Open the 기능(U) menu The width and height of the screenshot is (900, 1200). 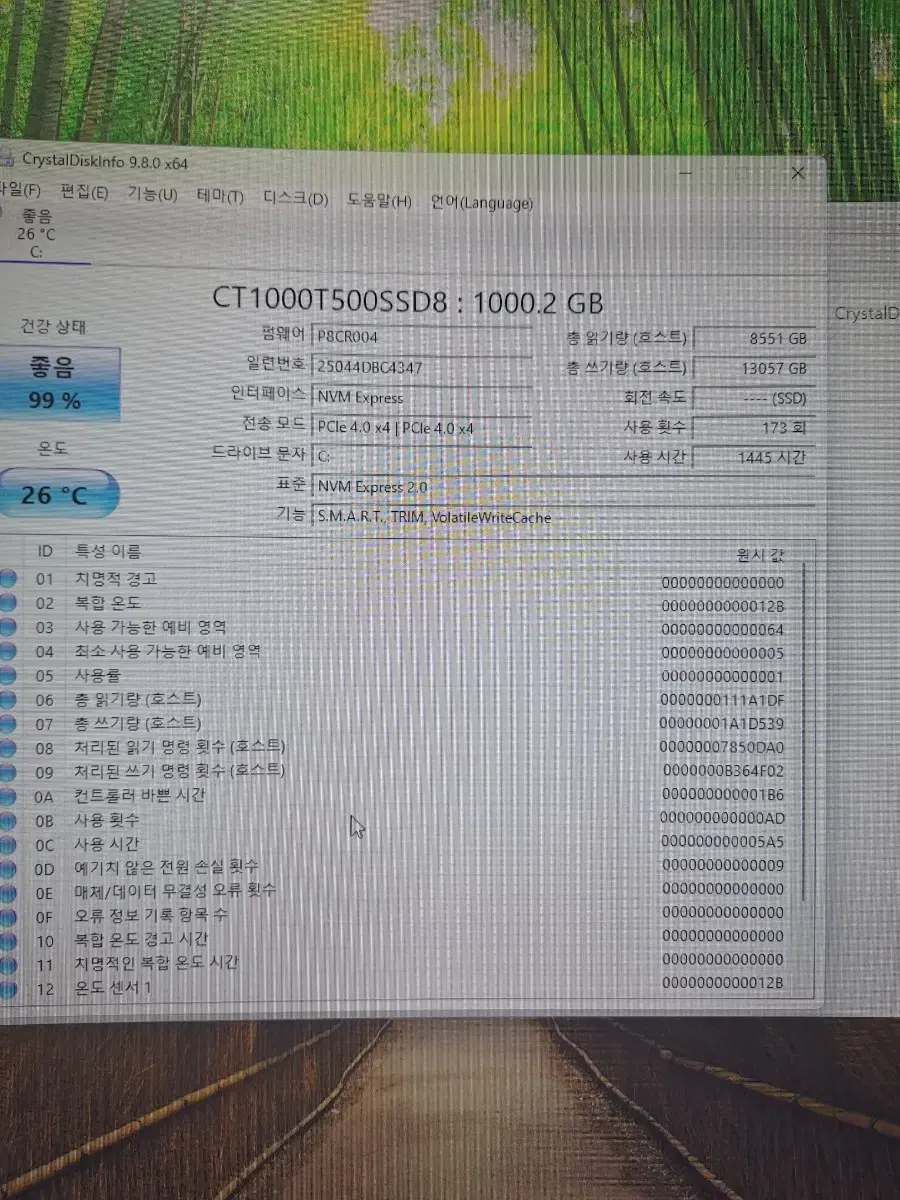tap(151, 195)
